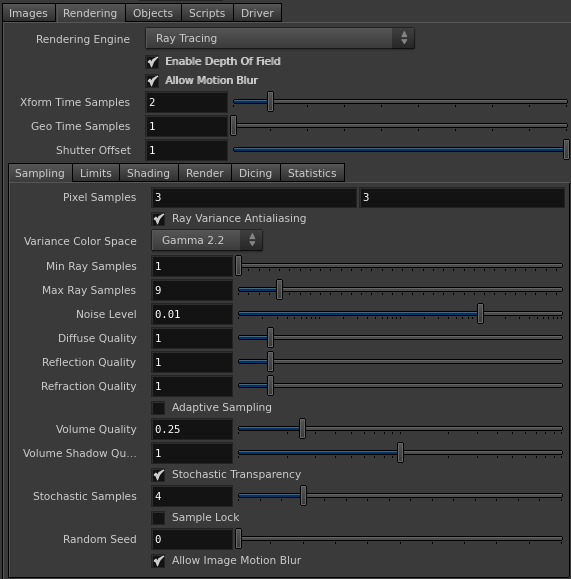Click the Volume Quality slider handle
Screen dimensions: 571x579
click(x=302, y=428)
